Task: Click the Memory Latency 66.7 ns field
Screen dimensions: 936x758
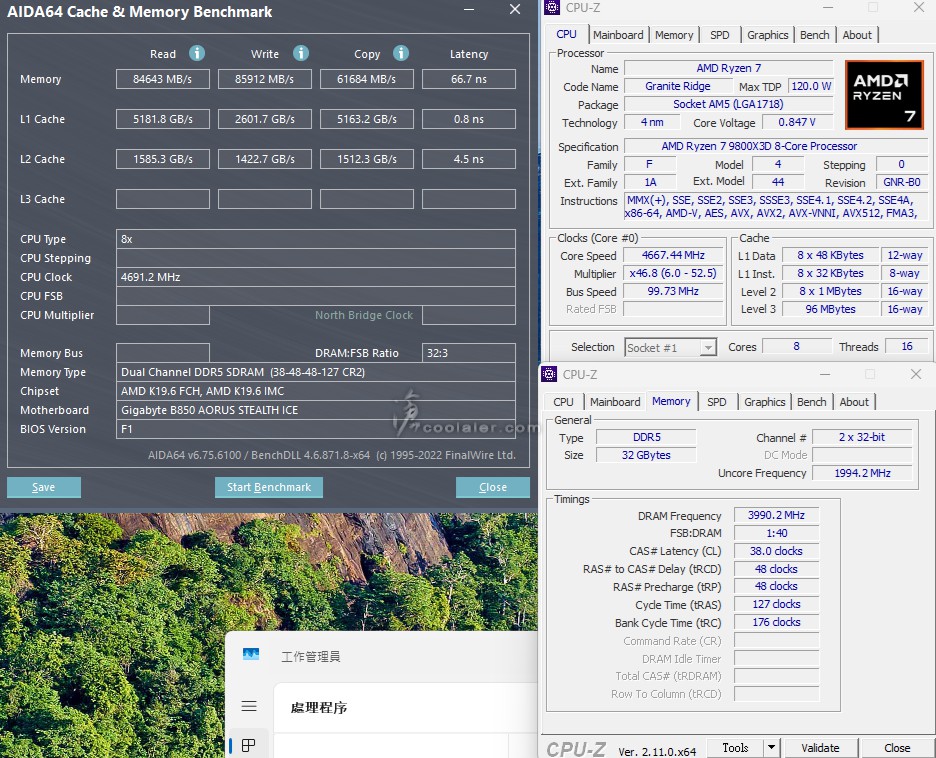Action: [469, 79]
